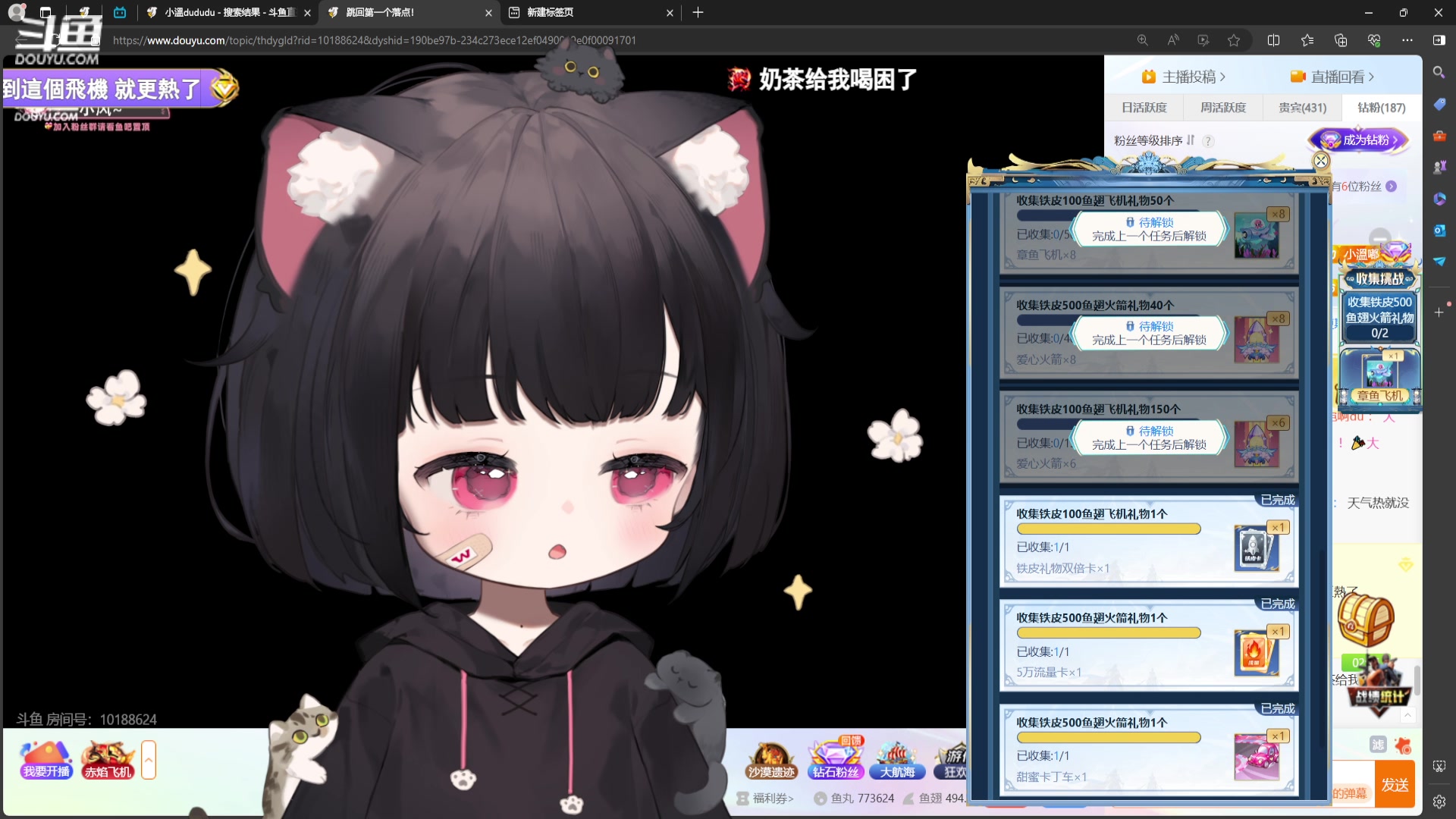Open the 钻石粉丝 activity
This screenshot has height=819, width=1456.
click(x=835, y=759)
